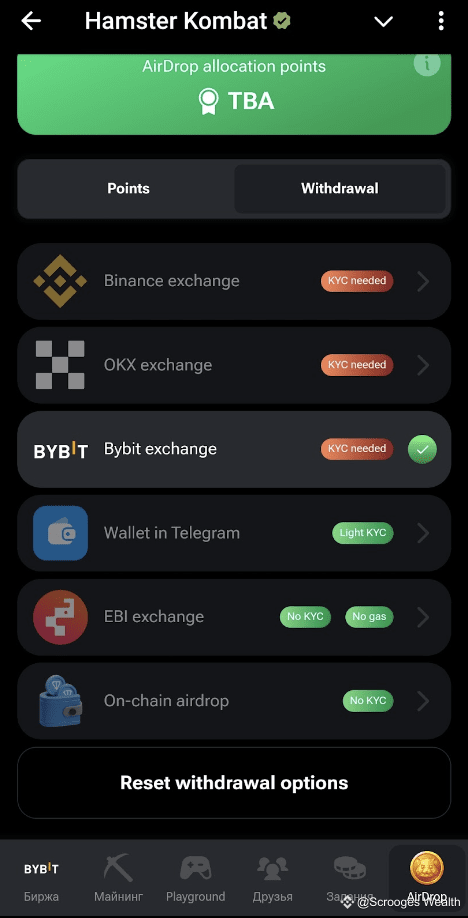Image resolution: width=468 pixels, height=918 pixels.
Task: Collapse the mini app with header chevron
Action: [x=383, y=22]
